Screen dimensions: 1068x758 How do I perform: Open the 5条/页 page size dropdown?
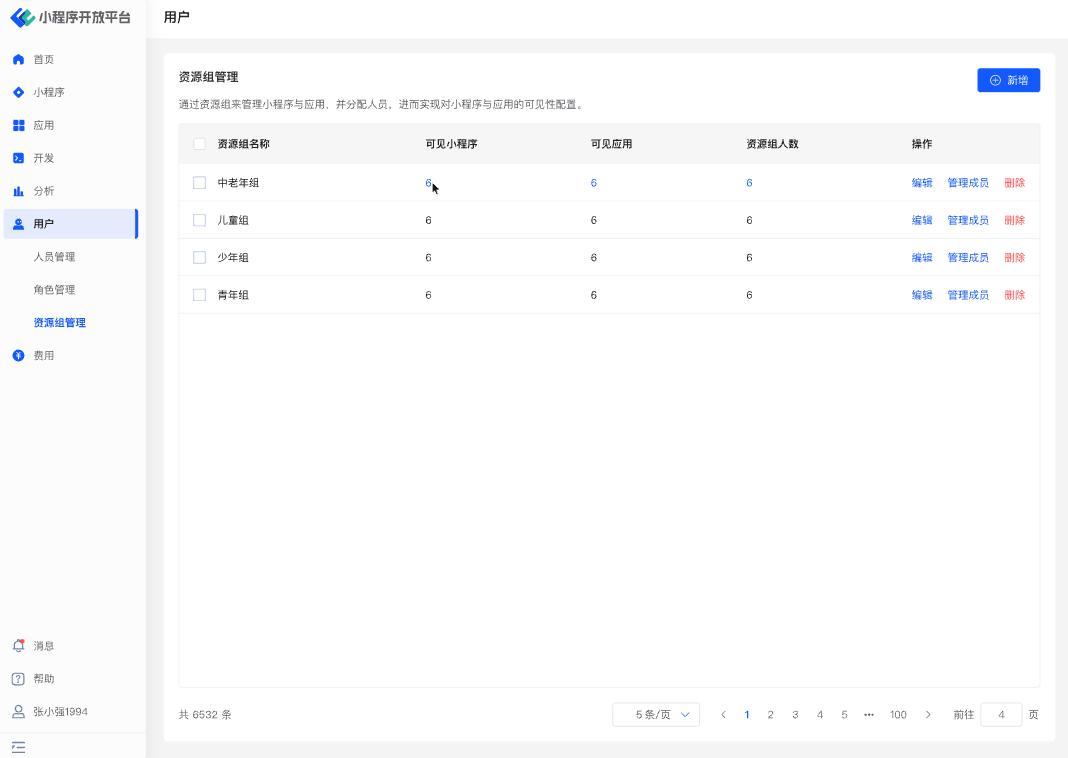pyautogui.click(x=656, y=715)
